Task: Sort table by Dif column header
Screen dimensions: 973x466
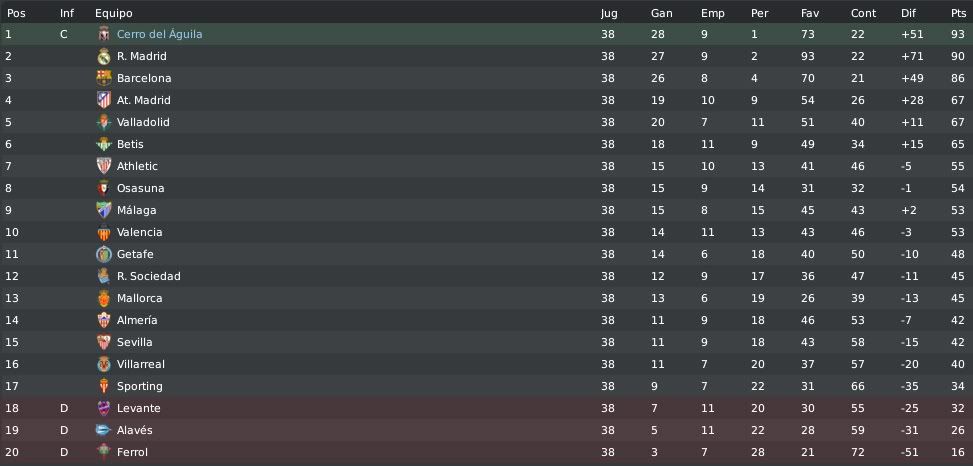Action: tap(908, 13)
